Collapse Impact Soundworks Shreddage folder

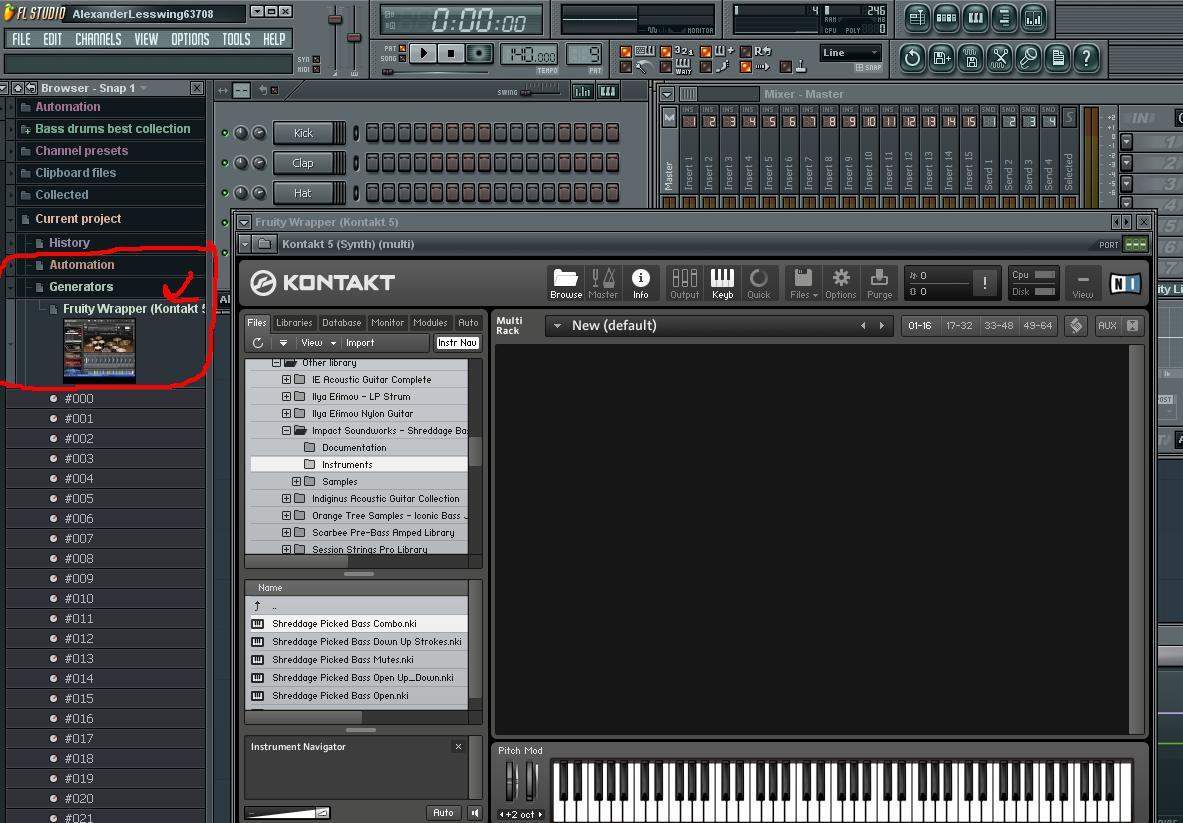[x=287, y=431]
